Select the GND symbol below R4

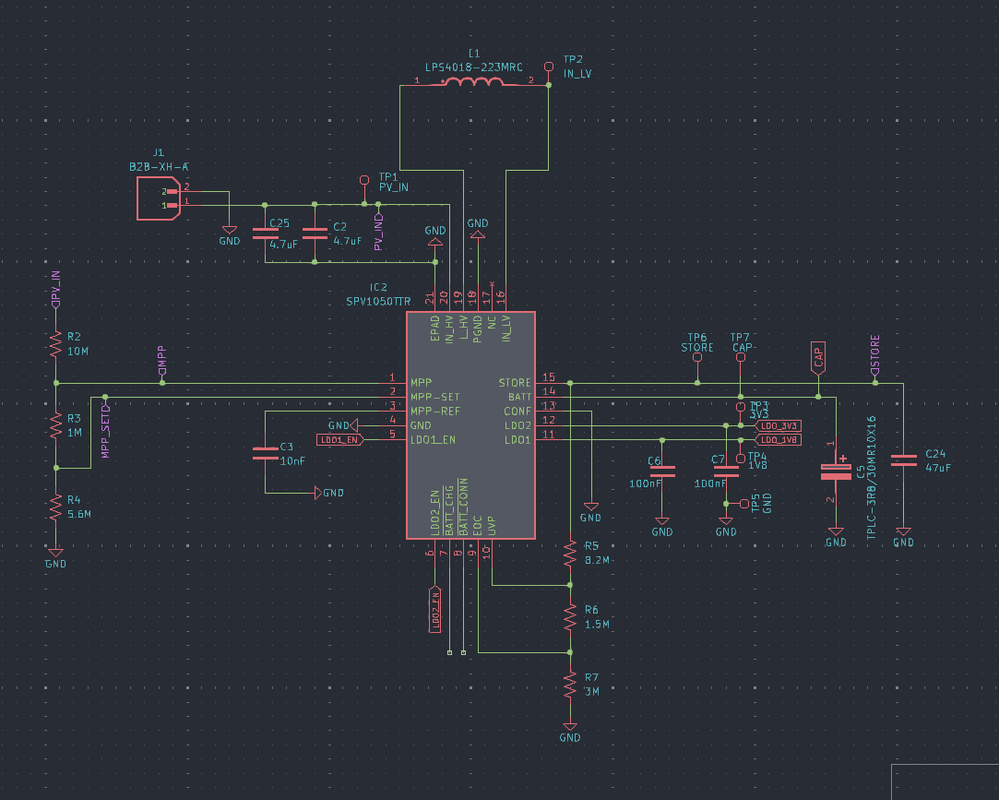tap(56, 559)
